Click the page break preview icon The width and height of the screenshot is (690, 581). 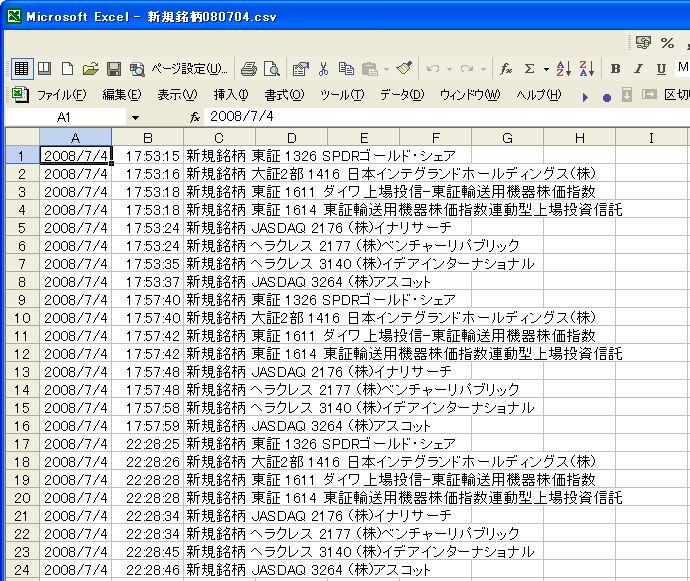click(x=44, y=69)
